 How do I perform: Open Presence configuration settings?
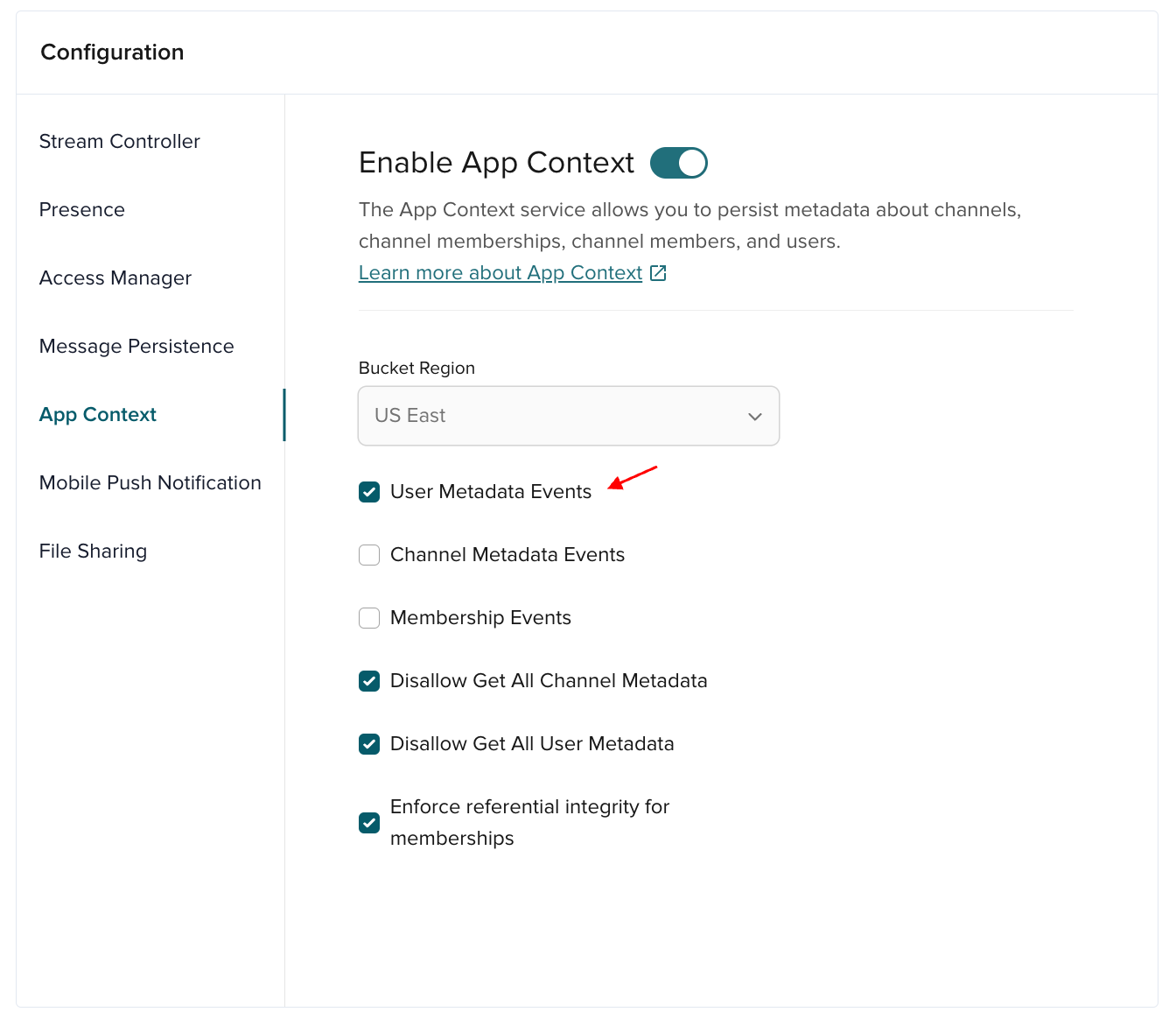click(81, 209)
